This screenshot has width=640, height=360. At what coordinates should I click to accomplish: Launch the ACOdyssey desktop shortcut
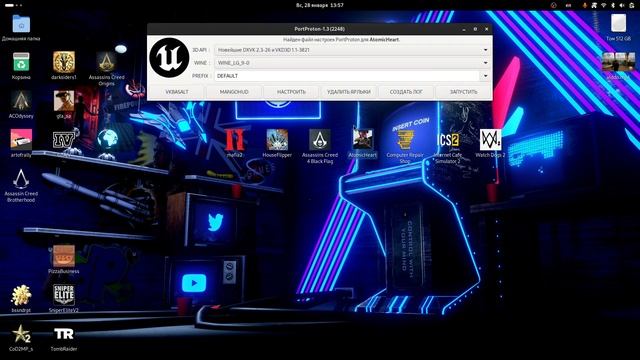click(21, 101)
